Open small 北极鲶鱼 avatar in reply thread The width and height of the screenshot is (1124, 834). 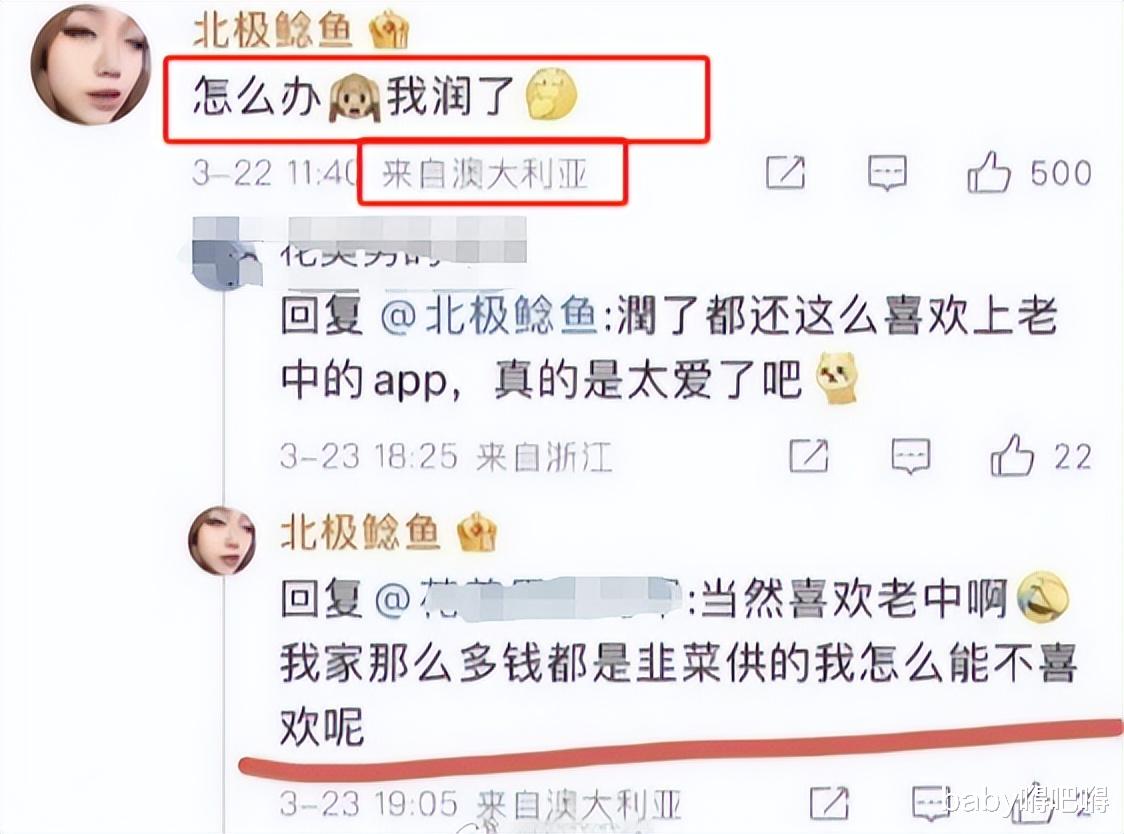pyautogui.click(x=222, y=541)
